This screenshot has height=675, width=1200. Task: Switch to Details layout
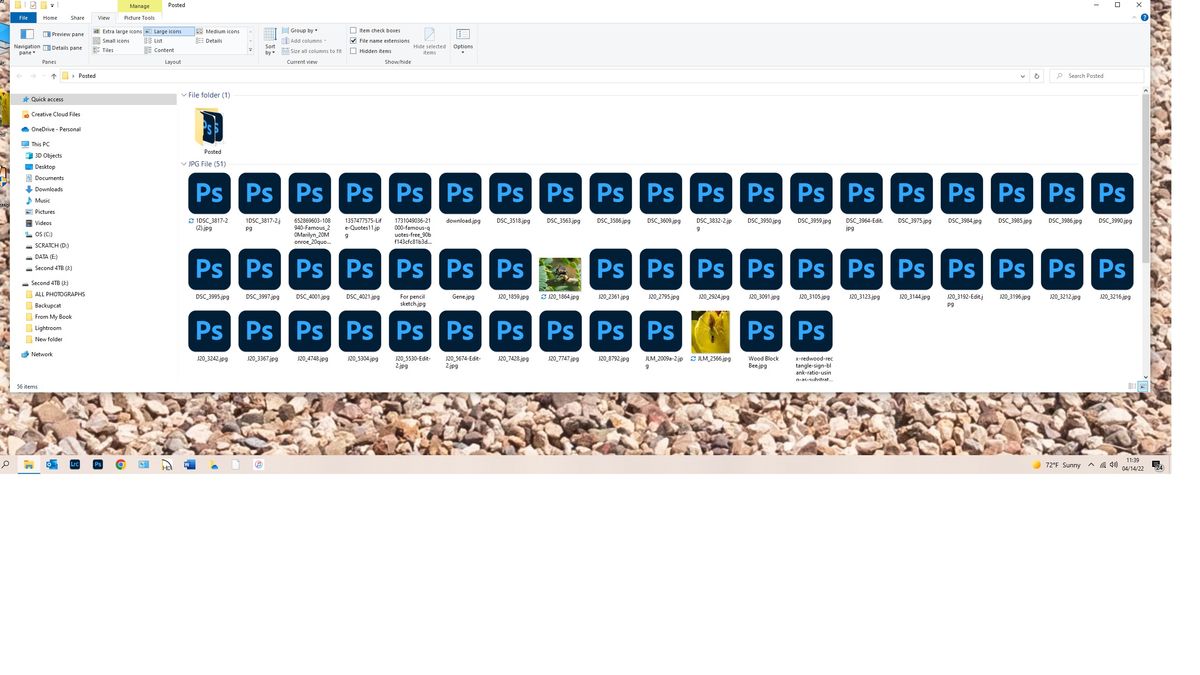point(210,41)
